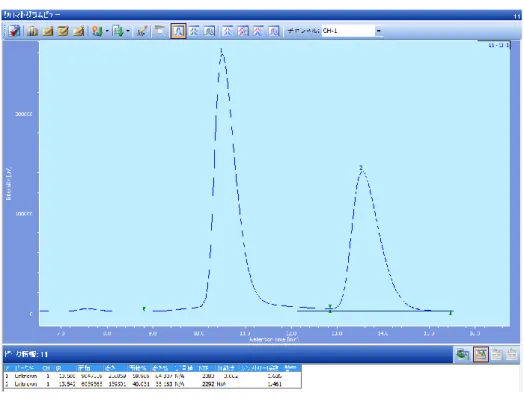The width and height of the screenshot is (524, 399).
Task: Click the pencil edit icon in the toolbar
Action: tap(142, 31)
